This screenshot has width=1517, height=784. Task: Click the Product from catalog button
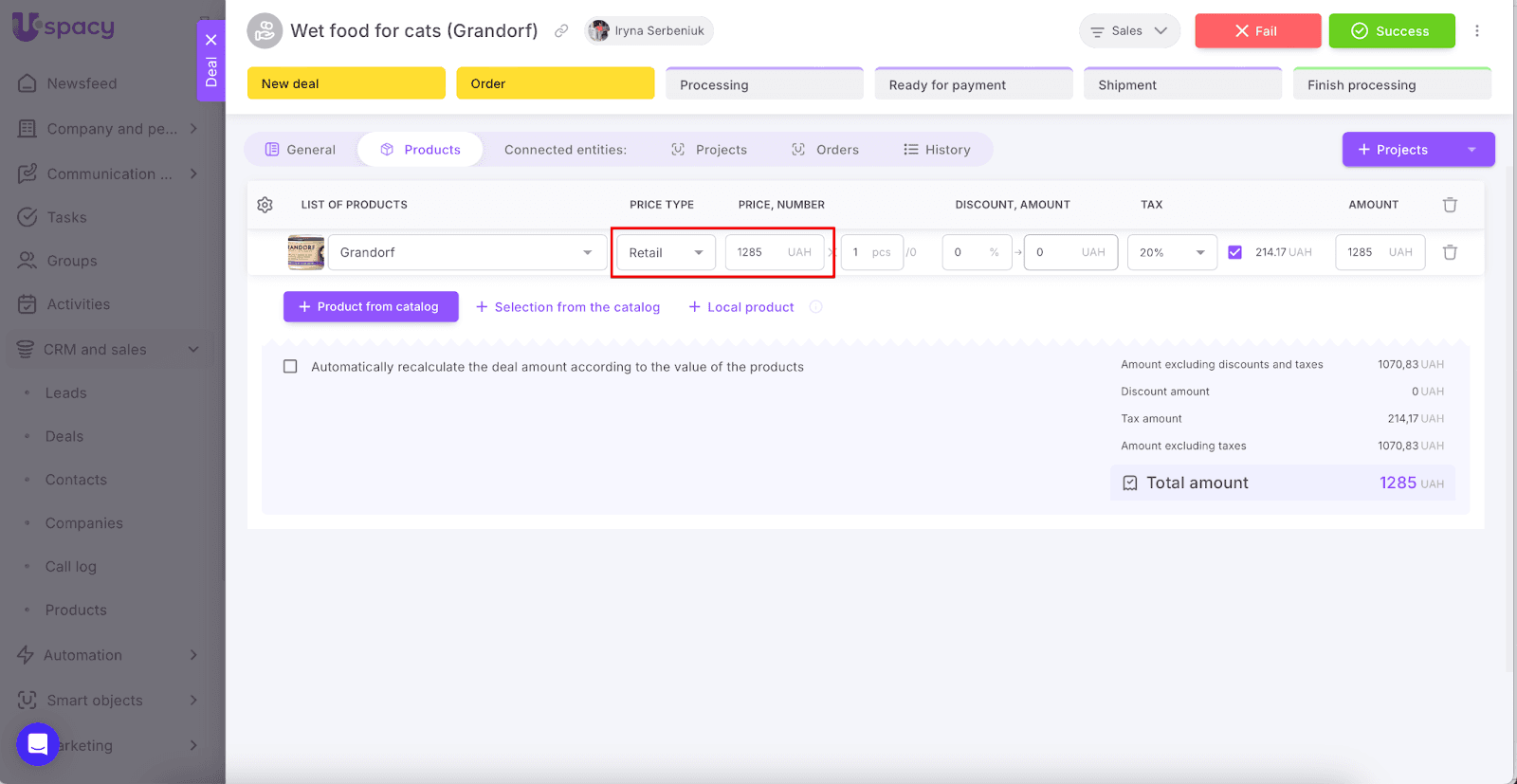click(x=371, y=307)
